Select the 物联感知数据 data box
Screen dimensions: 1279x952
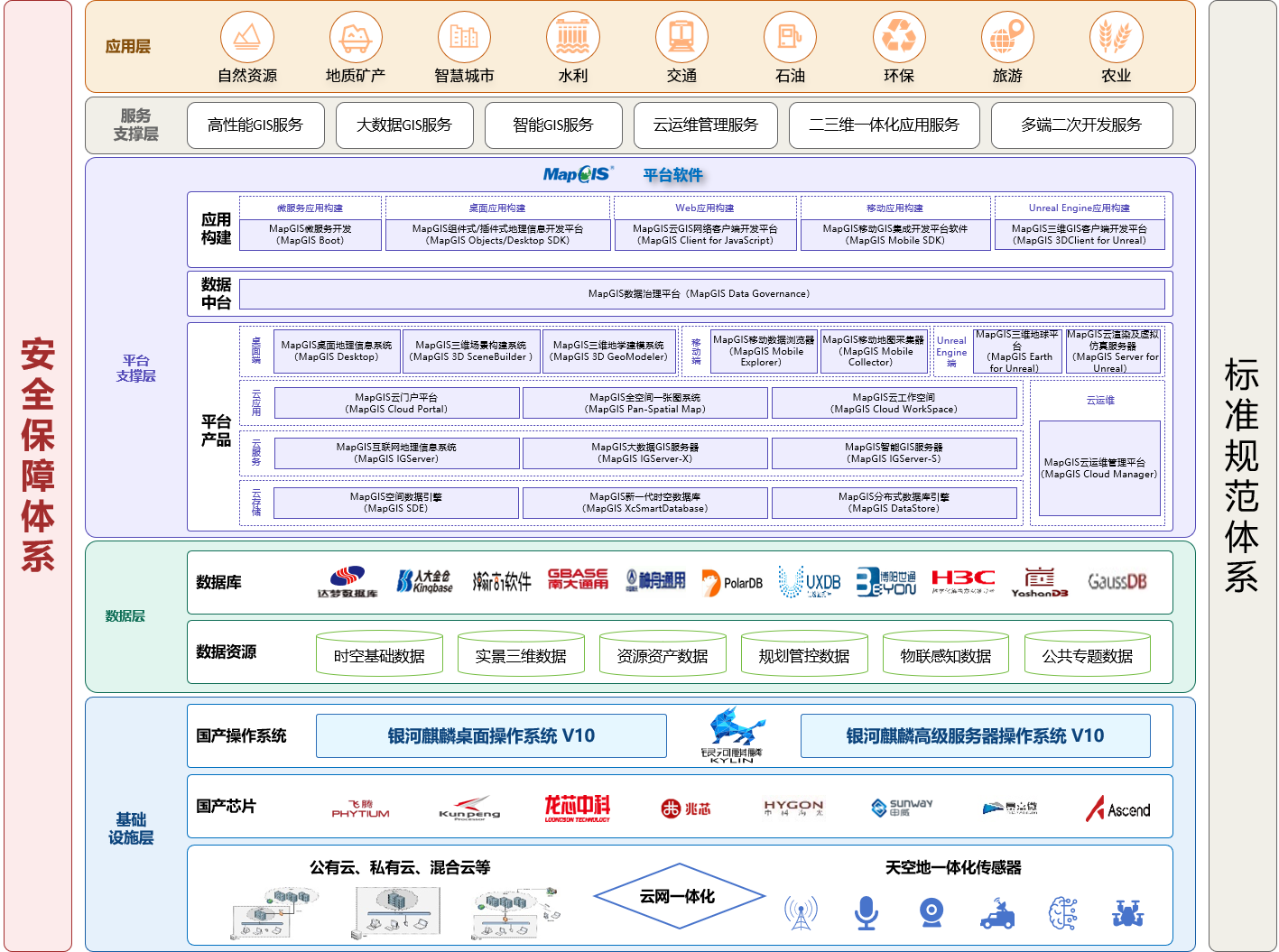[946, 655]
